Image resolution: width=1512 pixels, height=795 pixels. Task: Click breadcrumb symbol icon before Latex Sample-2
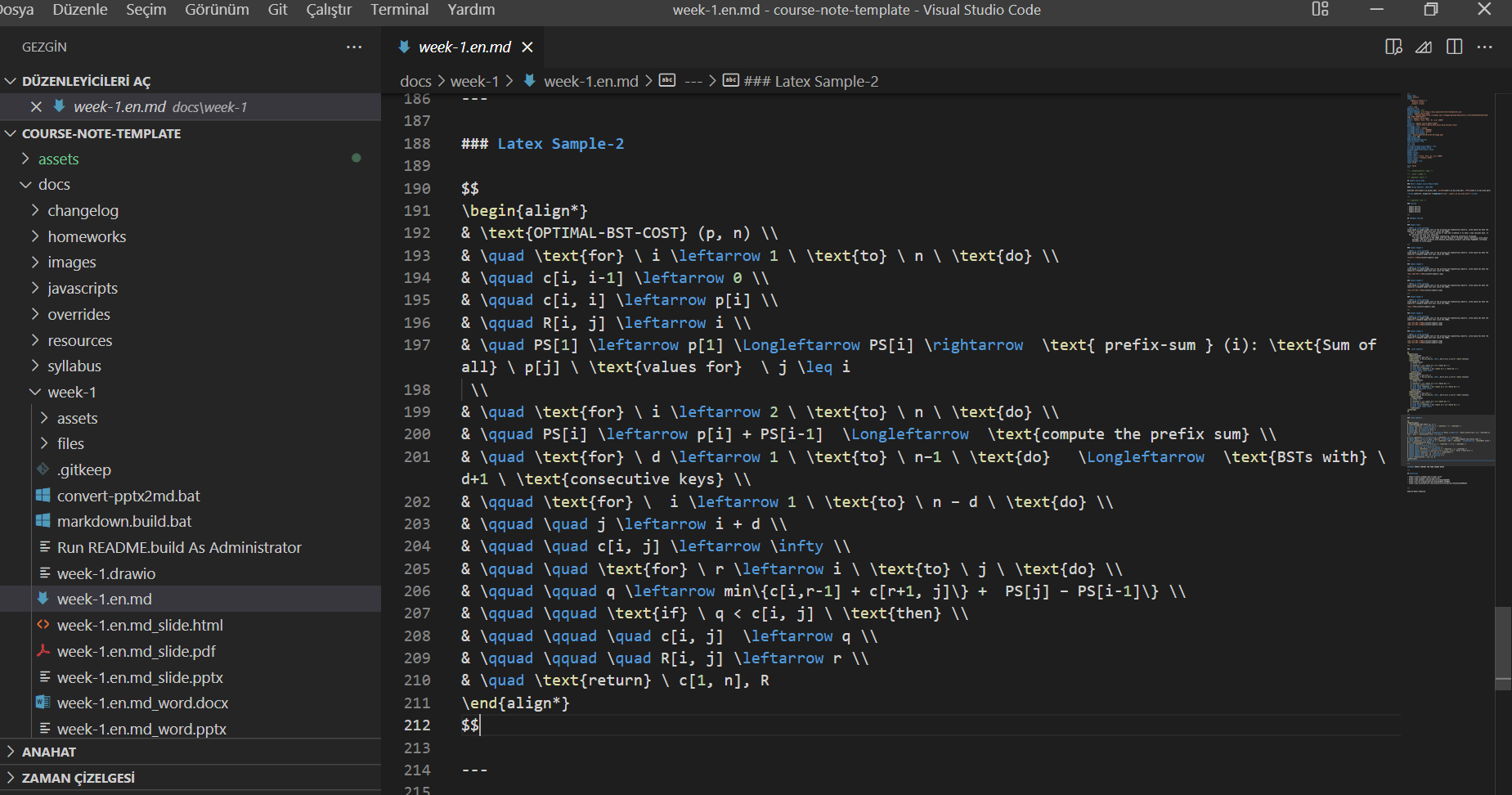point(730,80)
